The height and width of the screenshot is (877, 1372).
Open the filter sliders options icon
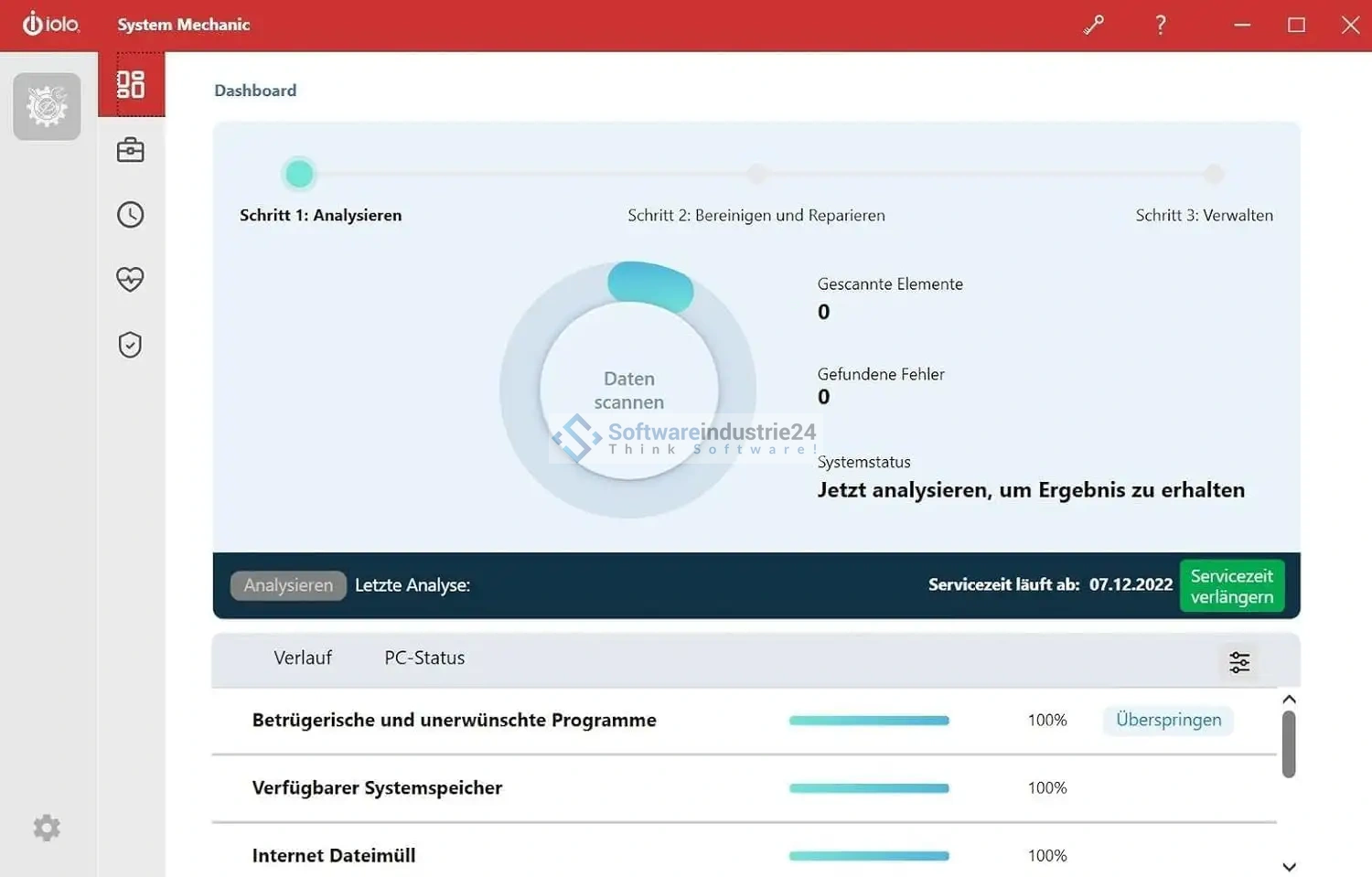coord(1239,662)
